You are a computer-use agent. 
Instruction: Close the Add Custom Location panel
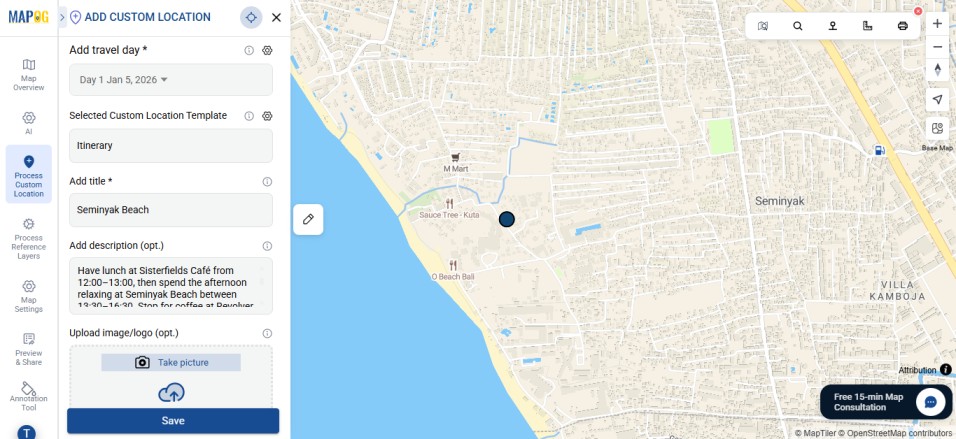pyautogui.click(x=276, y=18)
